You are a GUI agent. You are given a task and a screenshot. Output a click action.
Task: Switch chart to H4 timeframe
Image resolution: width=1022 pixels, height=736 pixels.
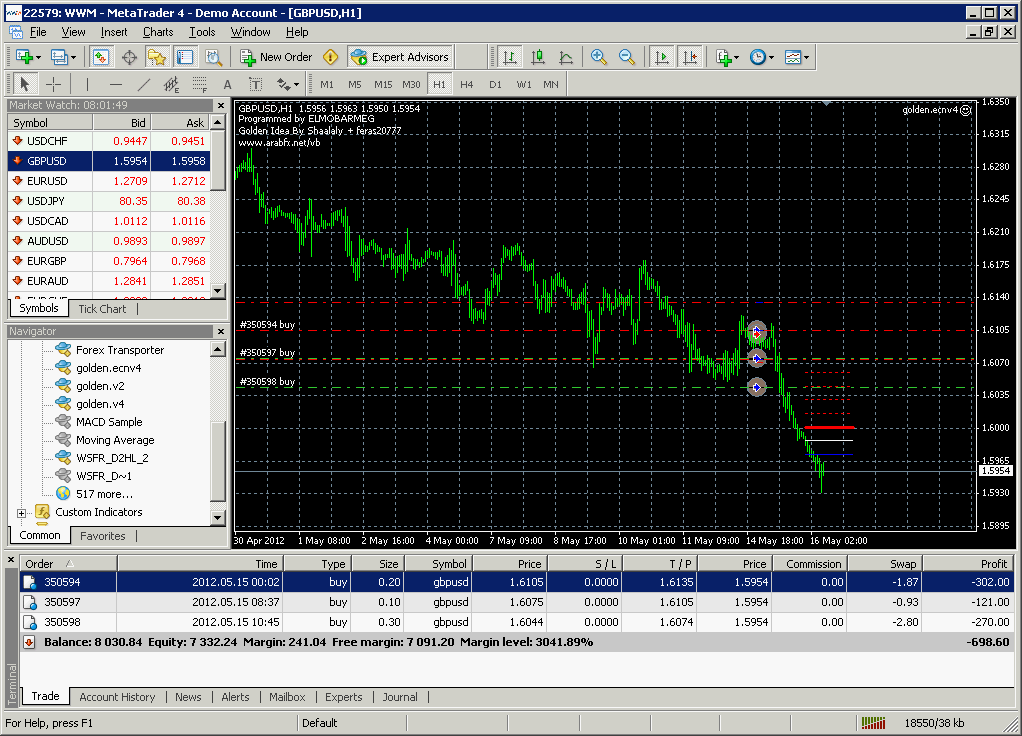(467, 84)
